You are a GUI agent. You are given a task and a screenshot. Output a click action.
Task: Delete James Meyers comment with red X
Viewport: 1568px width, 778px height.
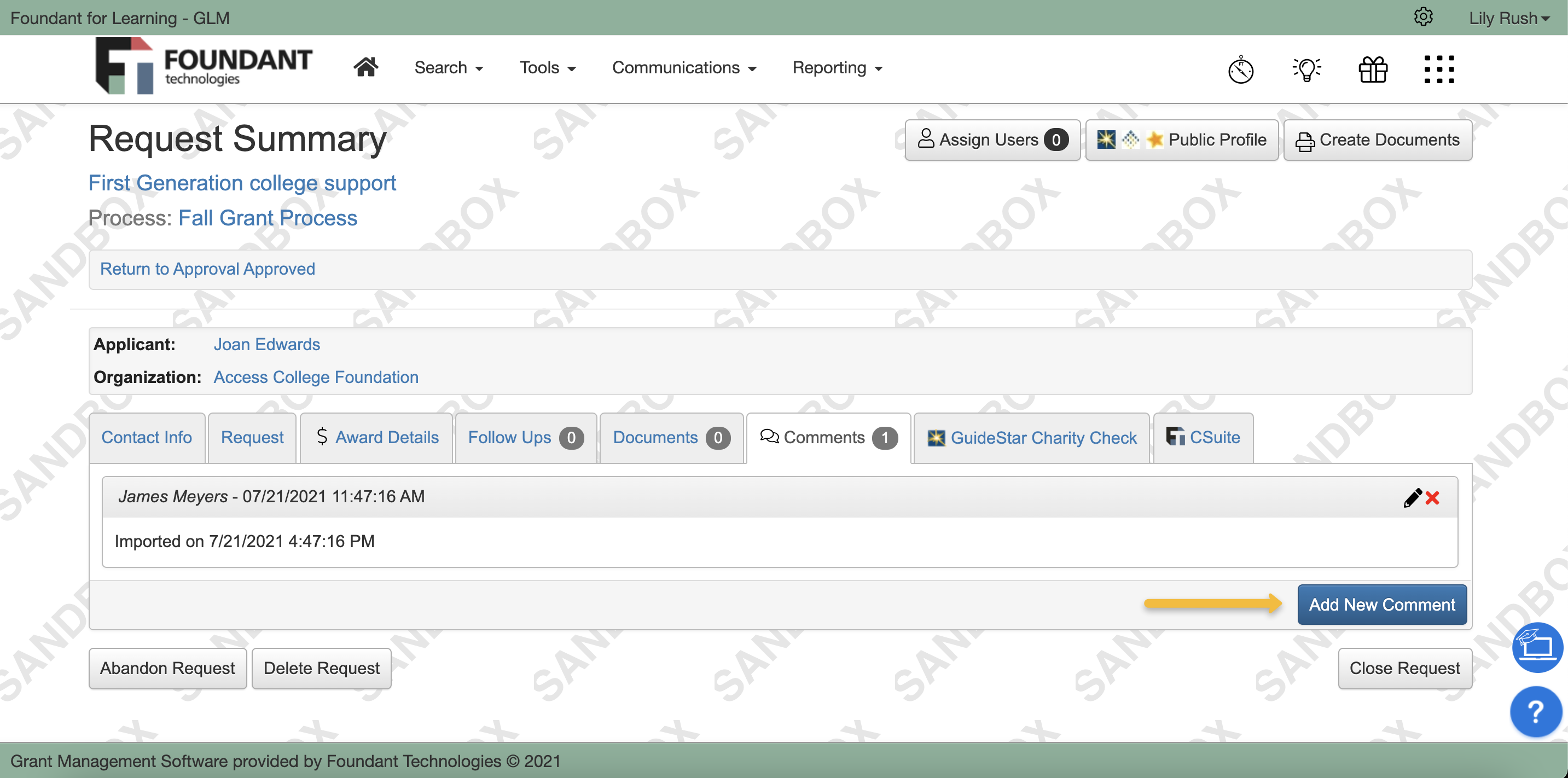1432,498
